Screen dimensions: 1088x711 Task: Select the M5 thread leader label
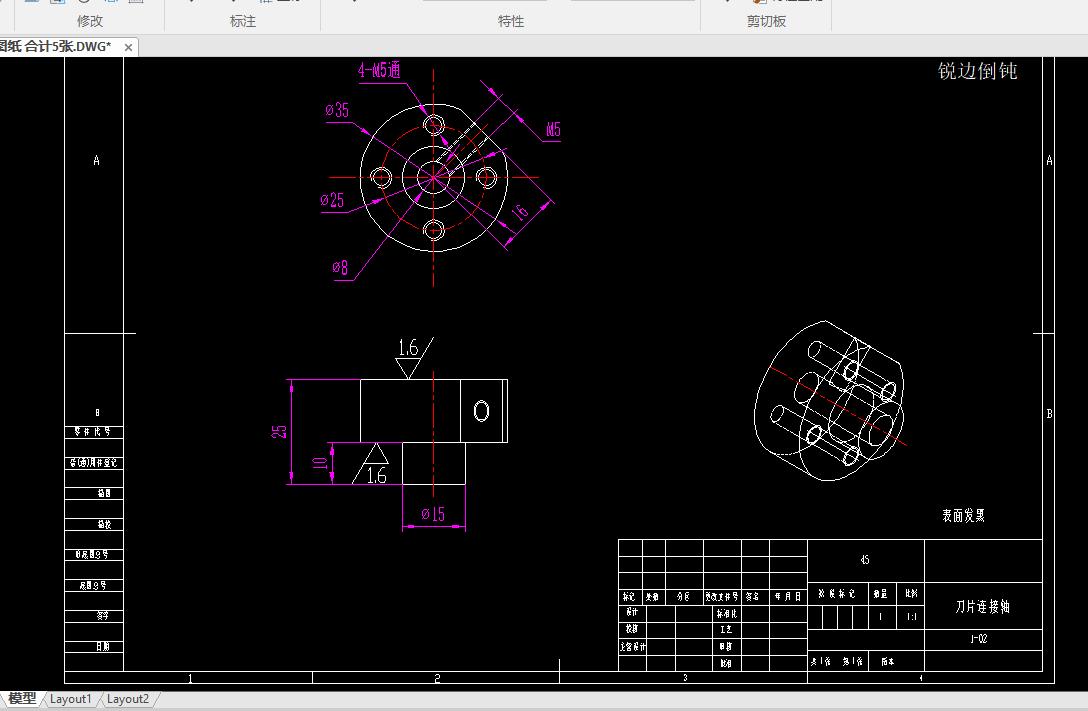coord(553,130)
